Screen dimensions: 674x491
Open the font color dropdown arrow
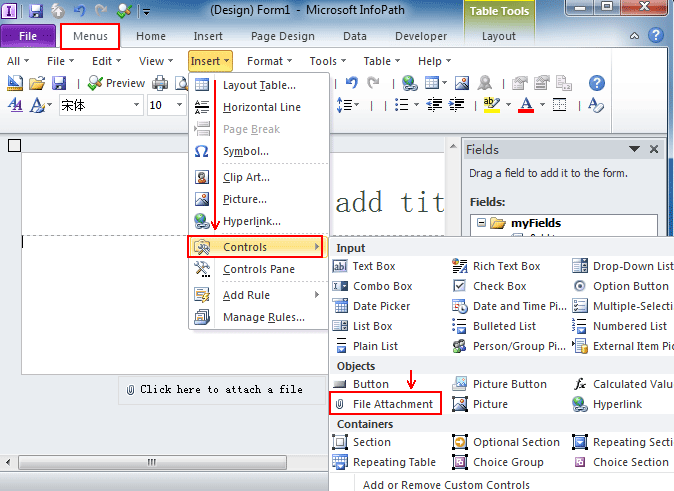[542, 104]
